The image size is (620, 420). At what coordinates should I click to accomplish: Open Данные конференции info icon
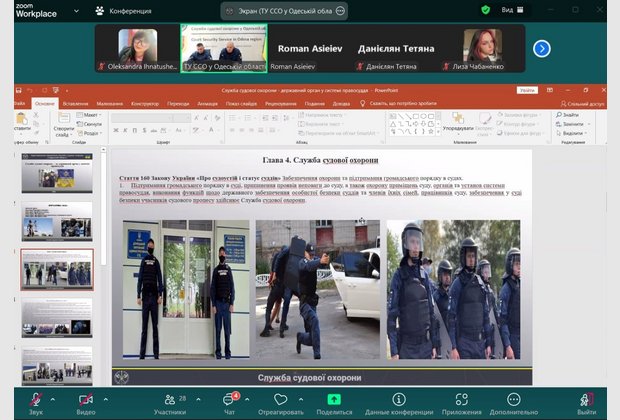398,399
